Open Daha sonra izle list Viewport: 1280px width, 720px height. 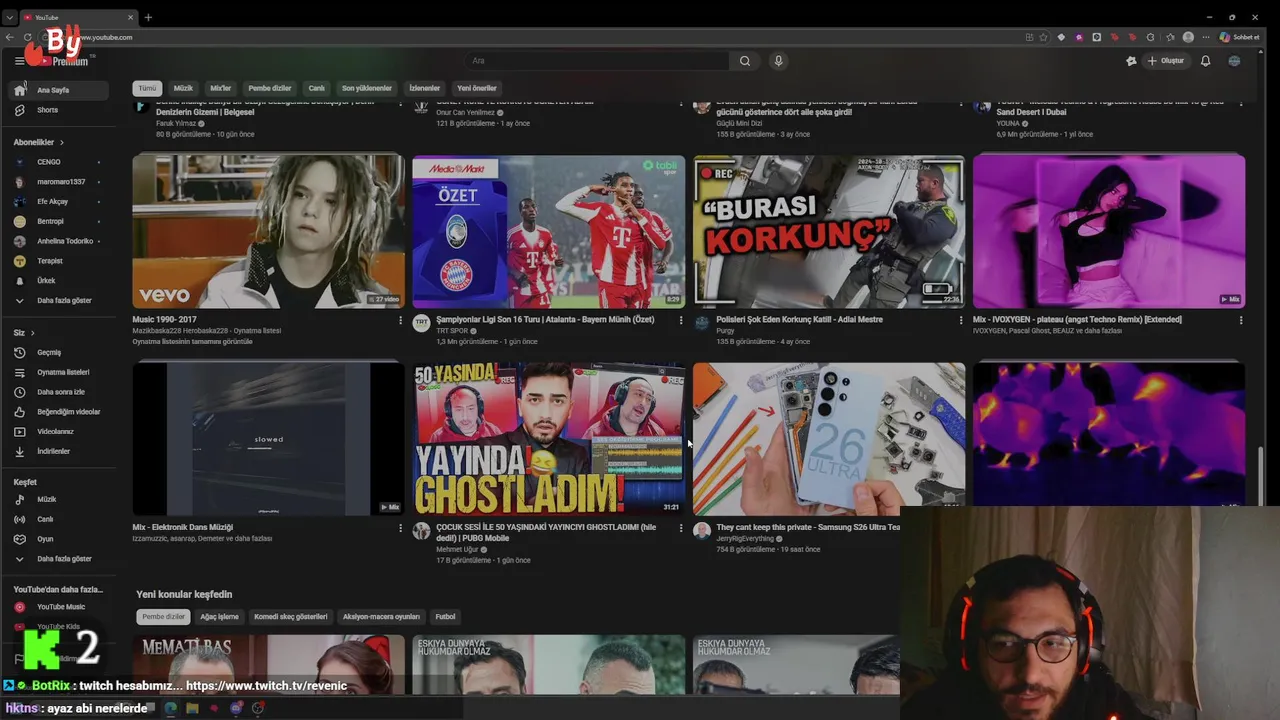pyautogui.click(x=60, y=392)
